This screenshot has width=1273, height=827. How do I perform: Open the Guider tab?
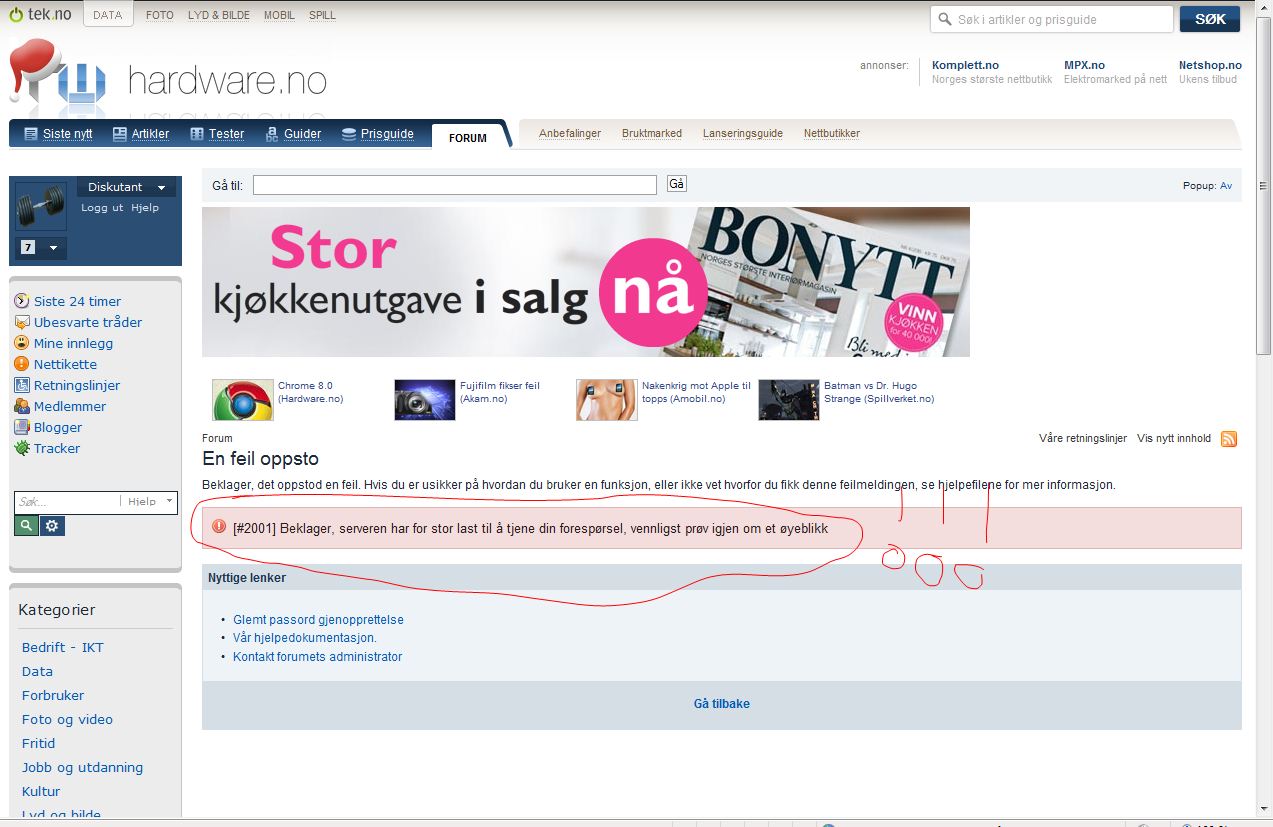[x=293, y=134]
